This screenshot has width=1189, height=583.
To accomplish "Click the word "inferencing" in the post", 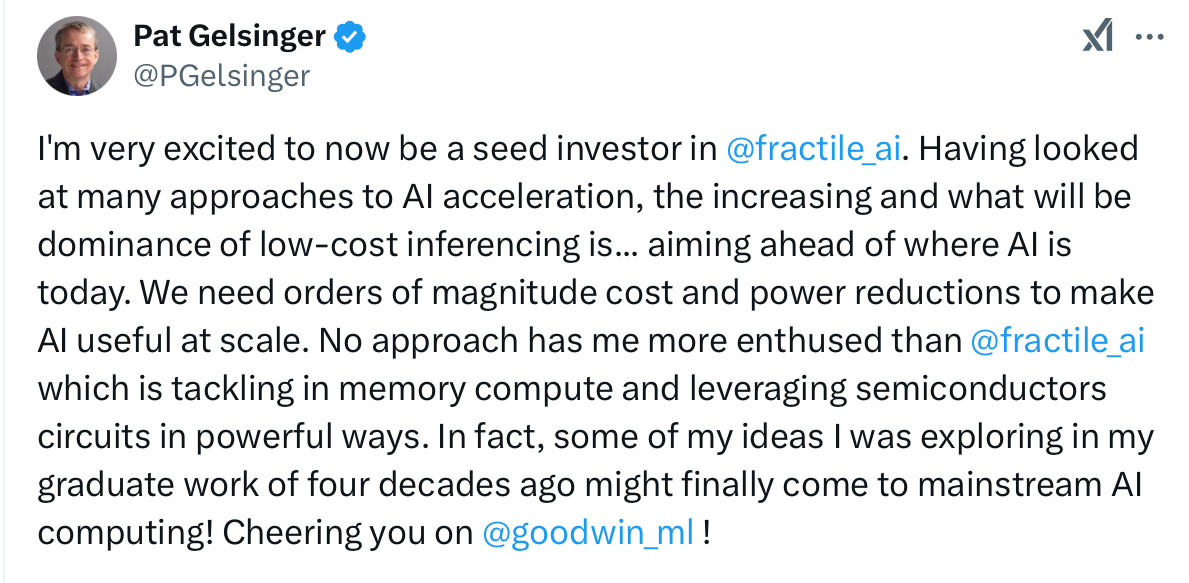I will [x=448, y=246].
